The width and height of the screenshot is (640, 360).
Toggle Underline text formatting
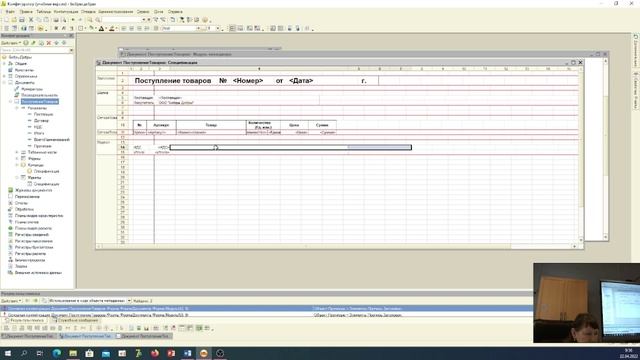71,29
